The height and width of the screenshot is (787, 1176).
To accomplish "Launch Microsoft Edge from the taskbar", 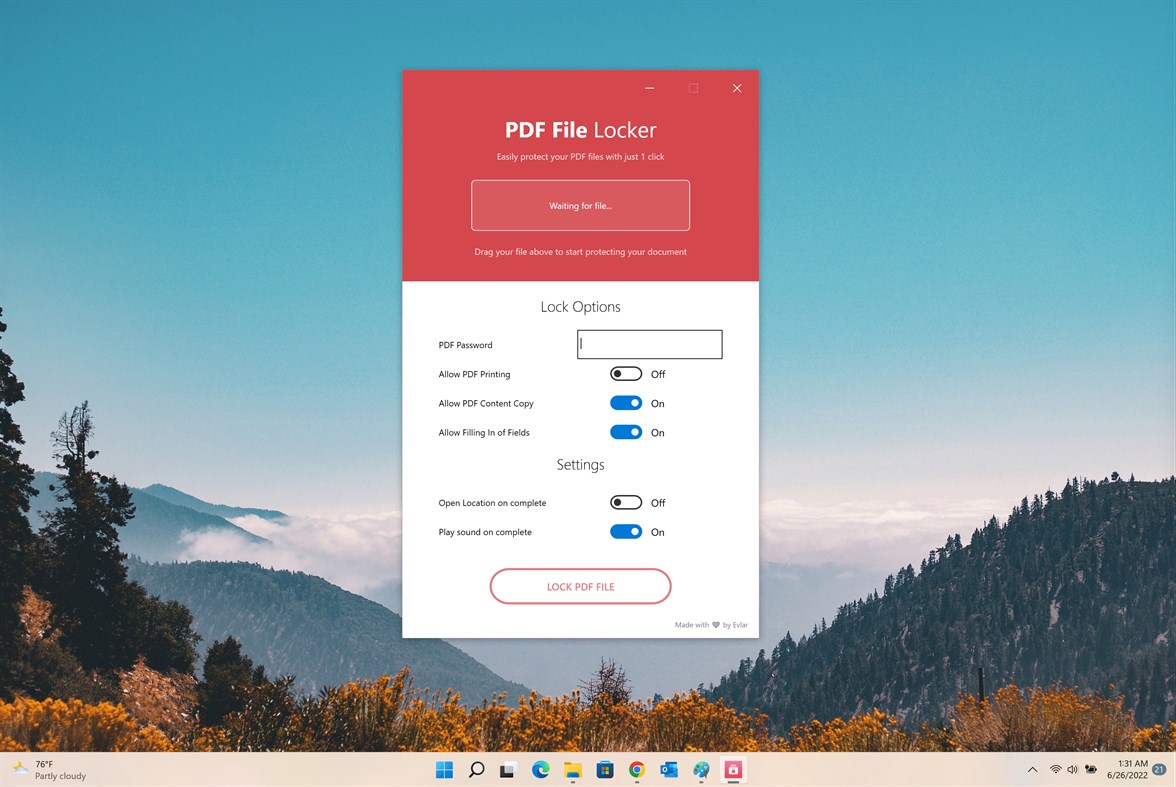I will click(540, 770).
